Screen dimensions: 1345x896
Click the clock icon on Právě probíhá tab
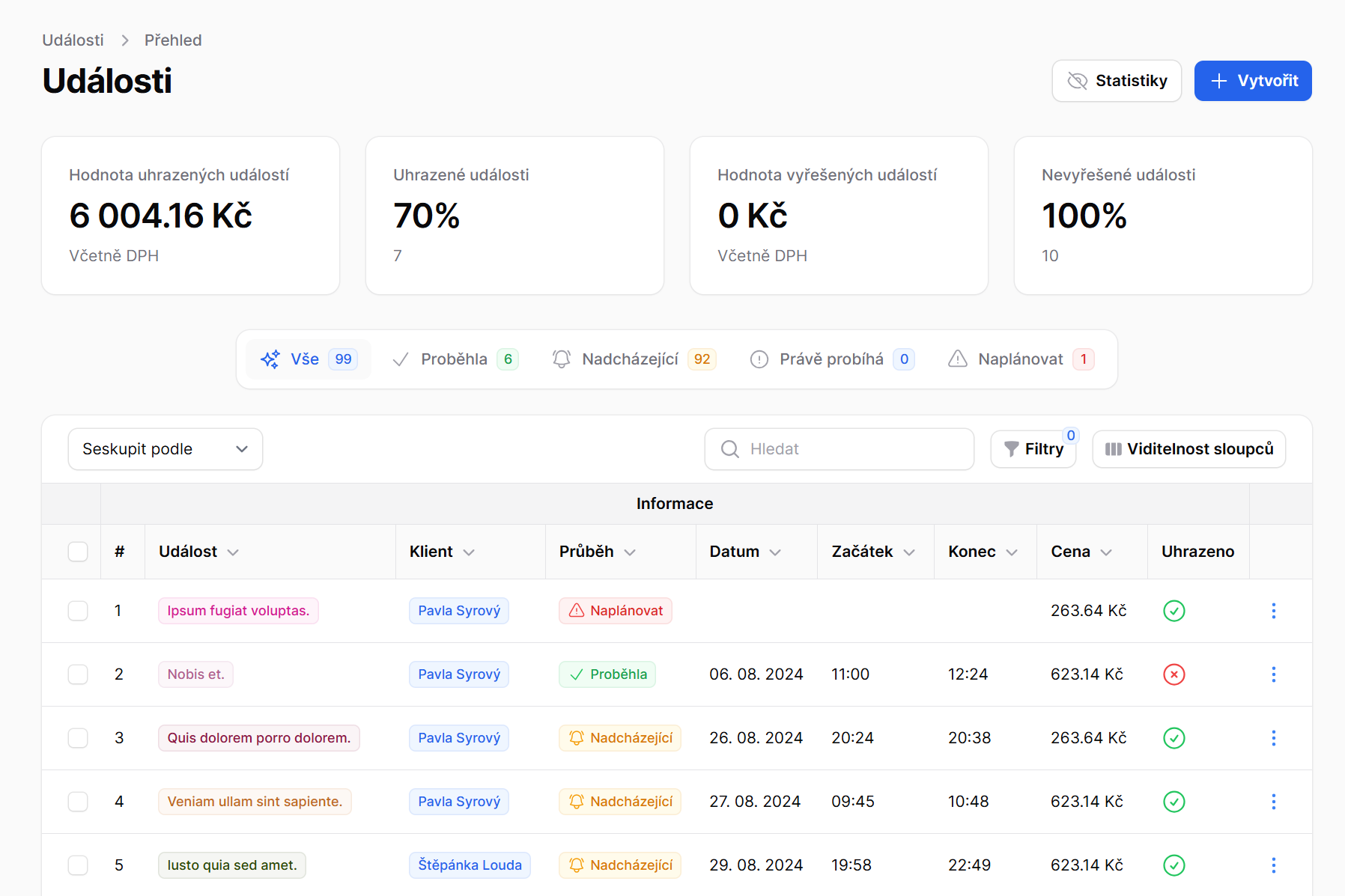click(759, 359)
